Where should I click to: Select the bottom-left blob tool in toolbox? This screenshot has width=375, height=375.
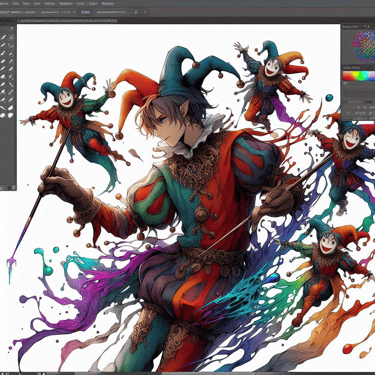(x=3, y=115)
